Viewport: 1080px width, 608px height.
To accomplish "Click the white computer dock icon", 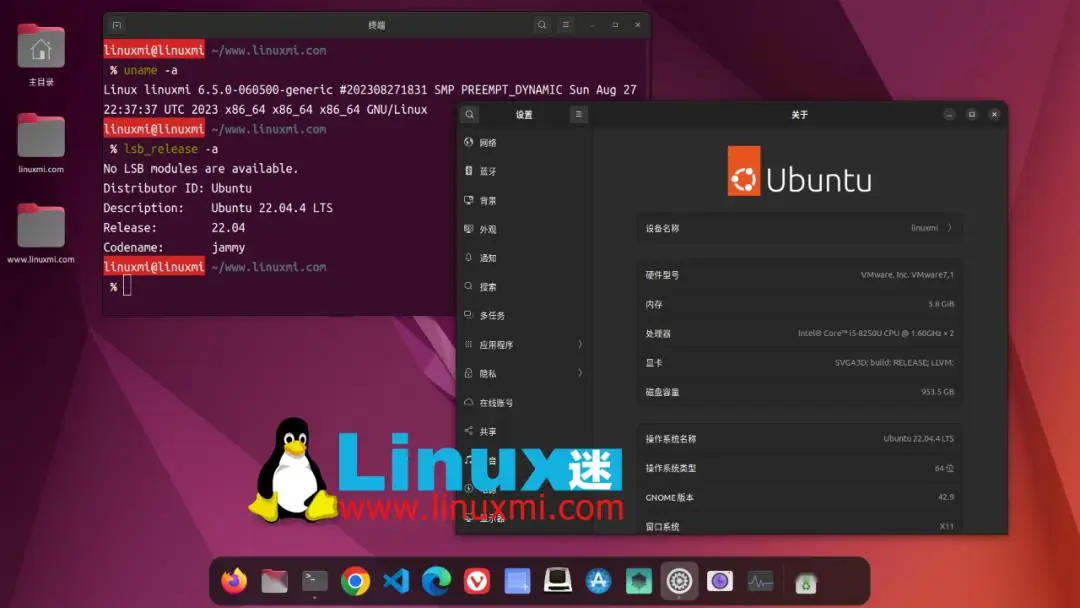I will tap(558, 580).
